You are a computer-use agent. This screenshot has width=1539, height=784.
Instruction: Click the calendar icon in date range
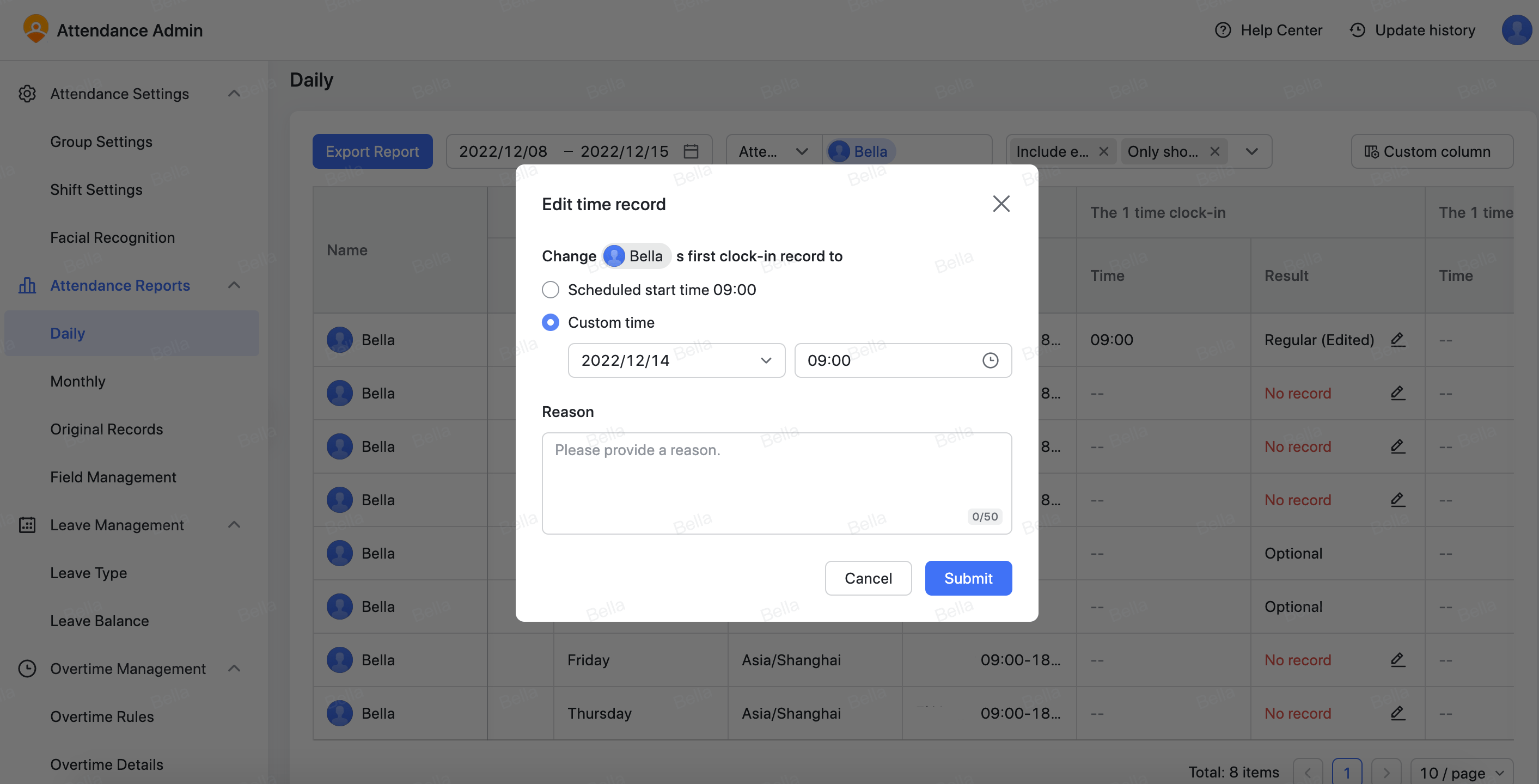click(691, 152)
